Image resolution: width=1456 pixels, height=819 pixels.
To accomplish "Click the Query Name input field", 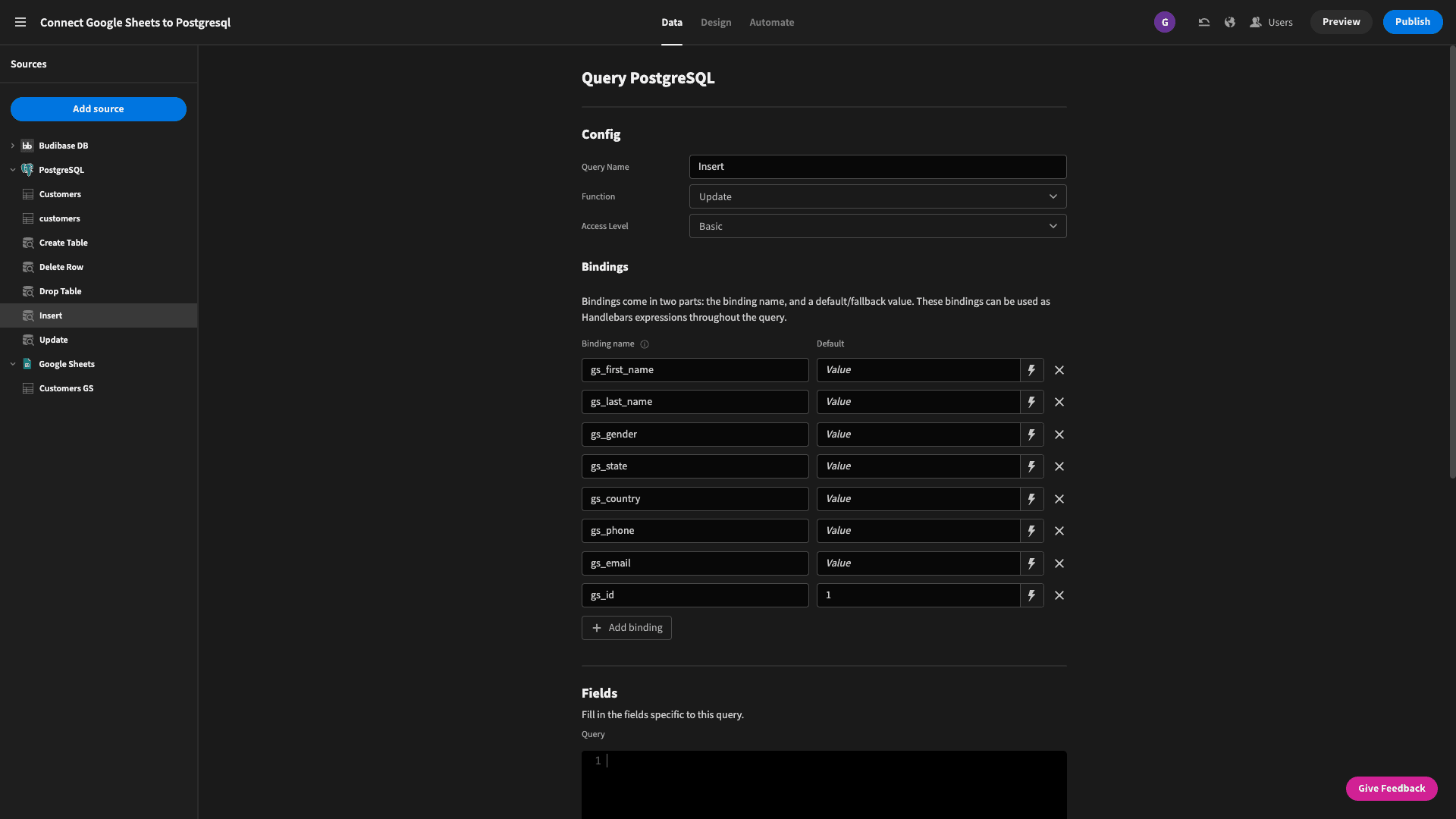I will click(x=877, y=167).
